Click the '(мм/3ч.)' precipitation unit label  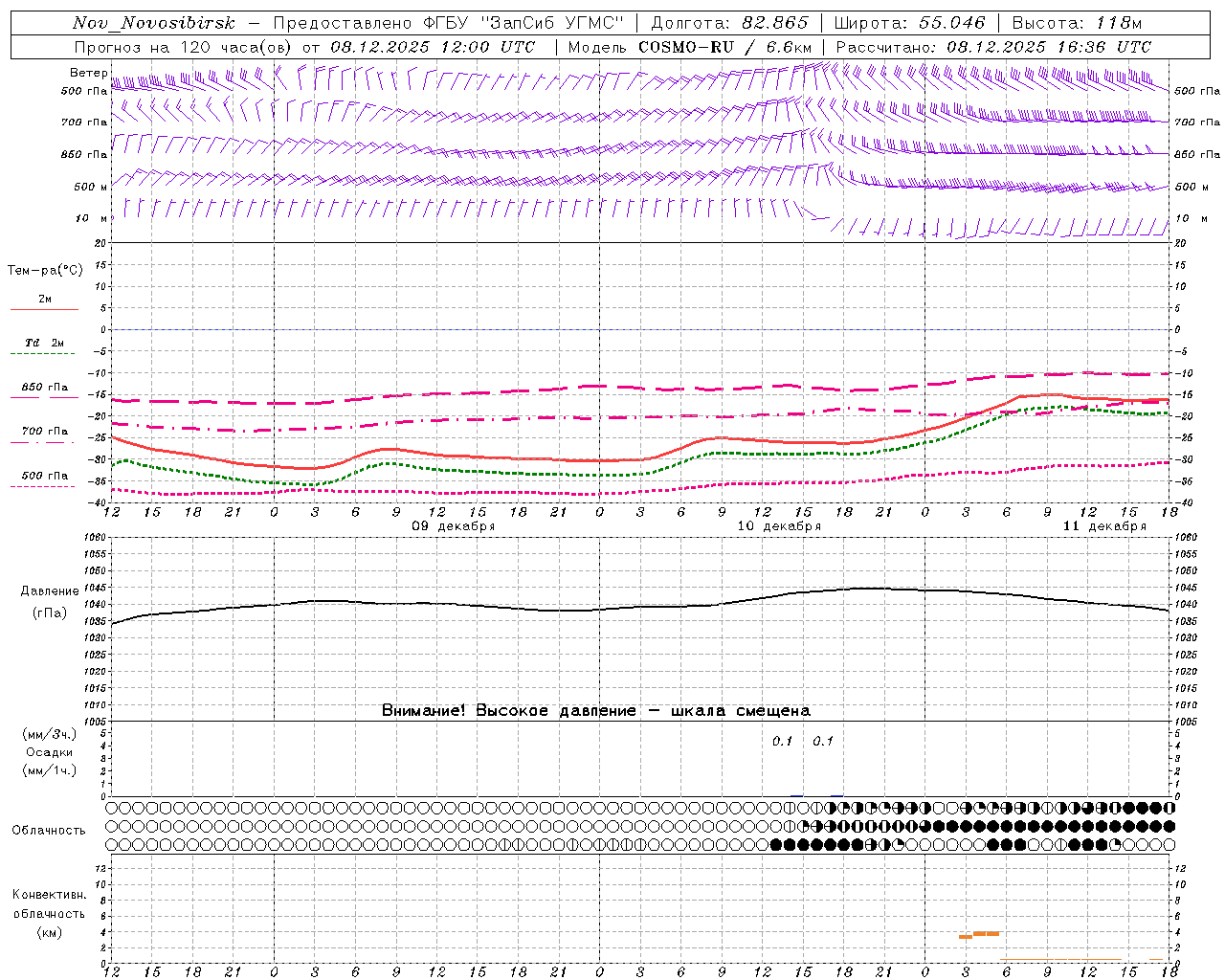click(50, 735)
